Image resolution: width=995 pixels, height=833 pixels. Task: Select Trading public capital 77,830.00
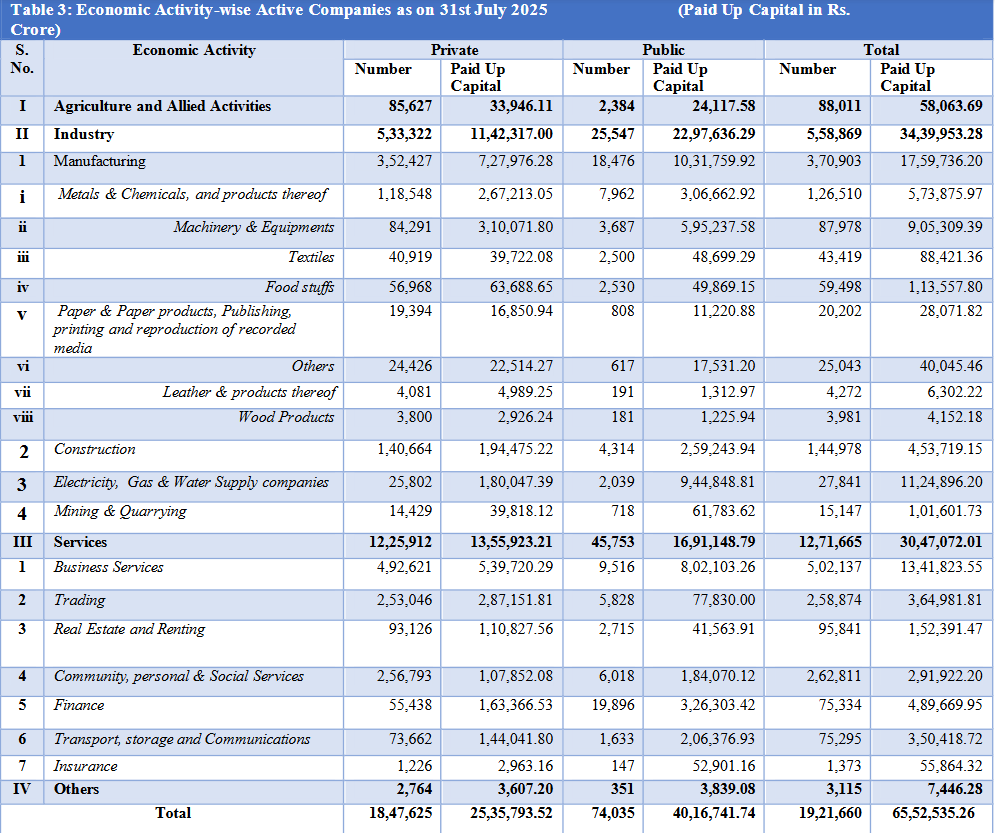click(x=723, y=600)
